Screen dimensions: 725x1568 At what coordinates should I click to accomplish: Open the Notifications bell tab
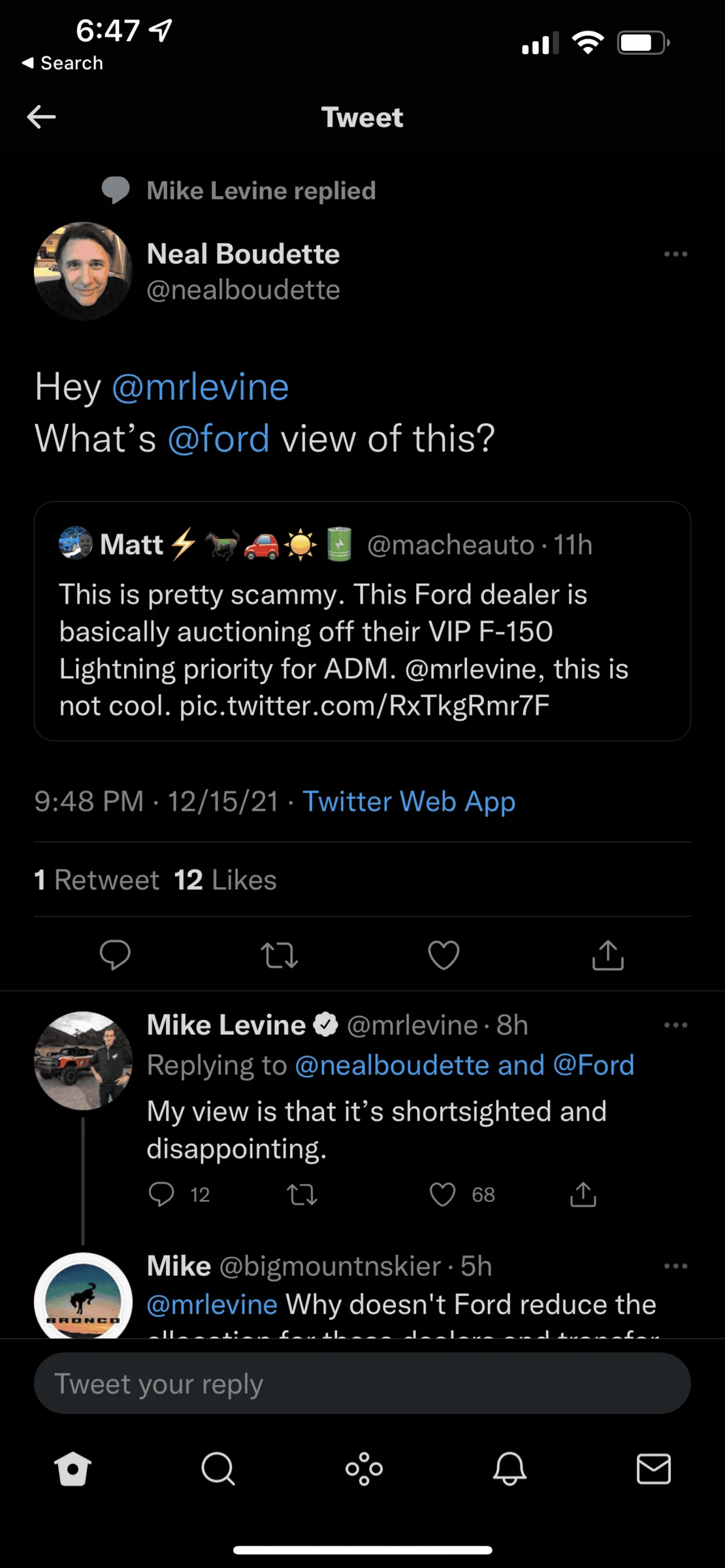pyautogui.click(x=509, y=1469)
